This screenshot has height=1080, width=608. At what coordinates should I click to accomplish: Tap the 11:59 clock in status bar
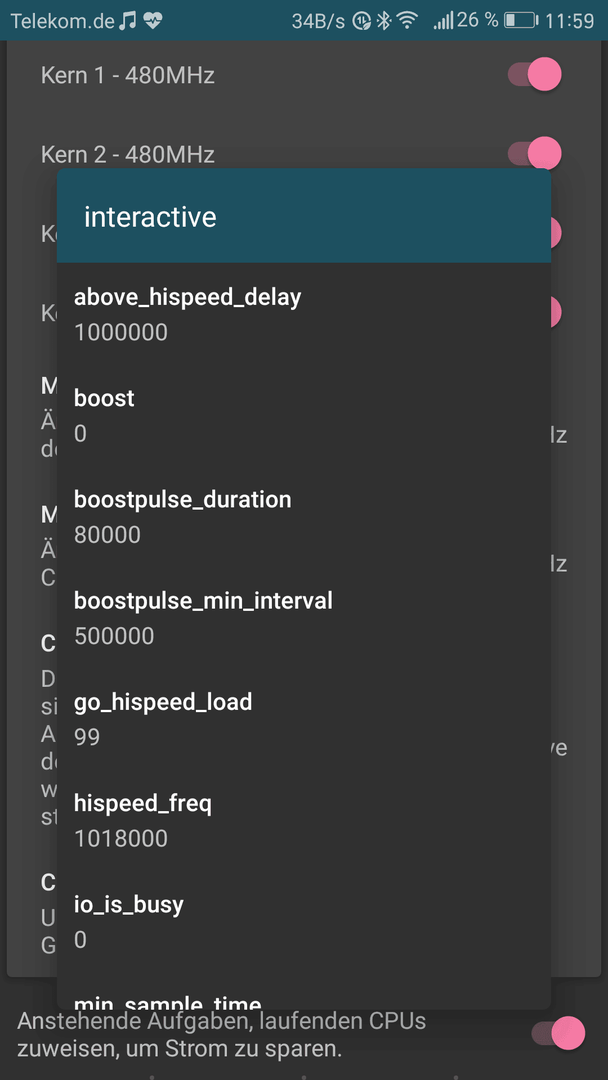pyautogui.click(x=569, y=21)
